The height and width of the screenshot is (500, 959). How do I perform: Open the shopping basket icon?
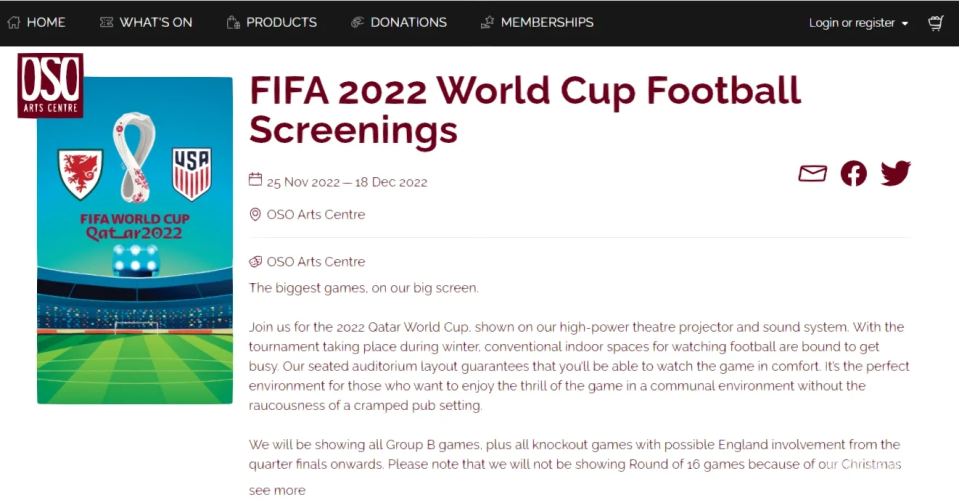coord(936,23)
